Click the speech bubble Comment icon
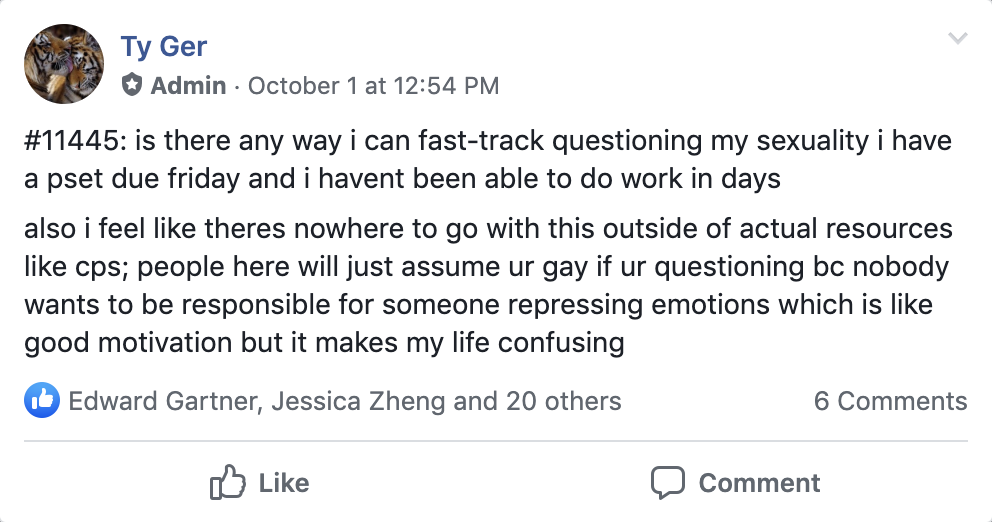 667,483
